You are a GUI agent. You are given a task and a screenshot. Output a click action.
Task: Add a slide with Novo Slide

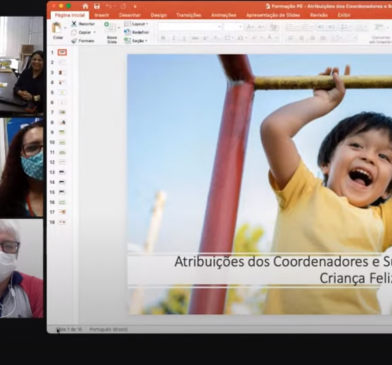point(112,32)
